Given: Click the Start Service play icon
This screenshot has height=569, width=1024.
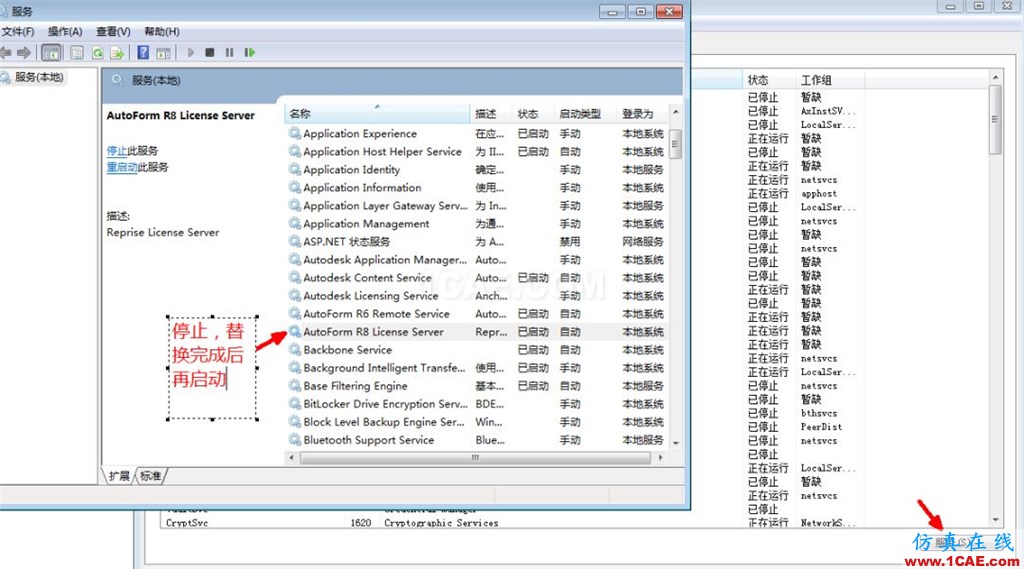Looking at the screenshot, I should (191, 52).
